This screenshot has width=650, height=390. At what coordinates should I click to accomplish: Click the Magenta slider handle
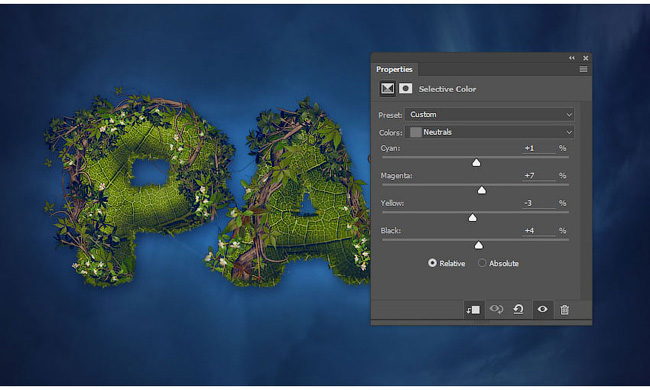(x=481, y=190)
